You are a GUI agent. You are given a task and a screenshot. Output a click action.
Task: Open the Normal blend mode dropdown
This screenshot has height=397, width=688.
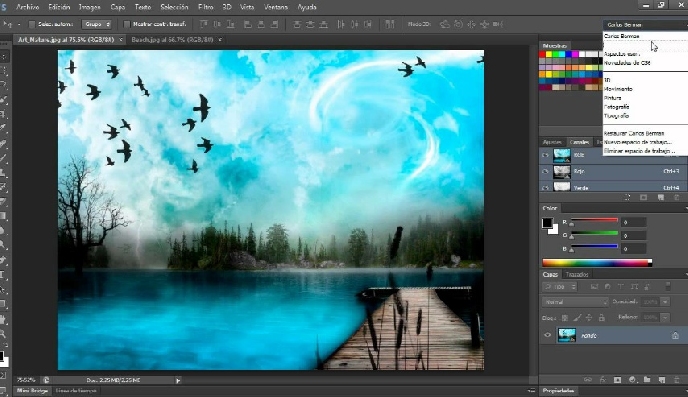point(575,302)
